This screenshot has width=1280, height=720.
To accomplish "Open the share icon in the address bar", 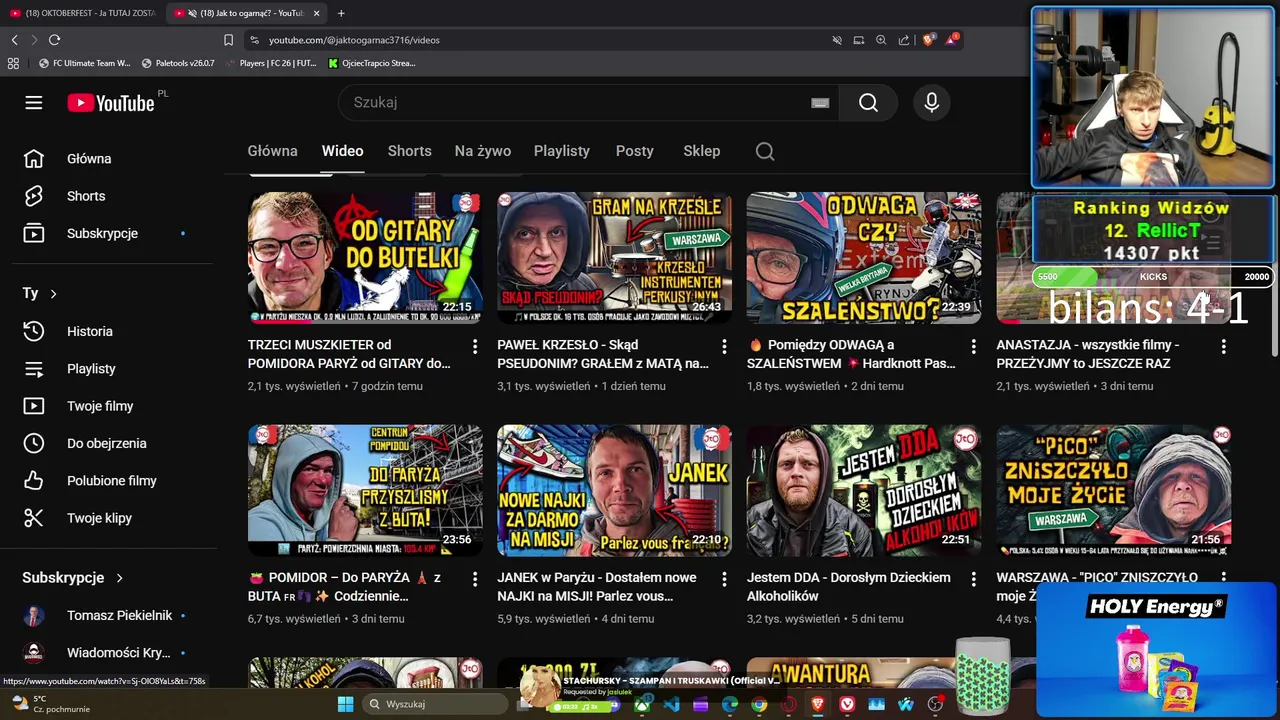I will click(904, 40).
